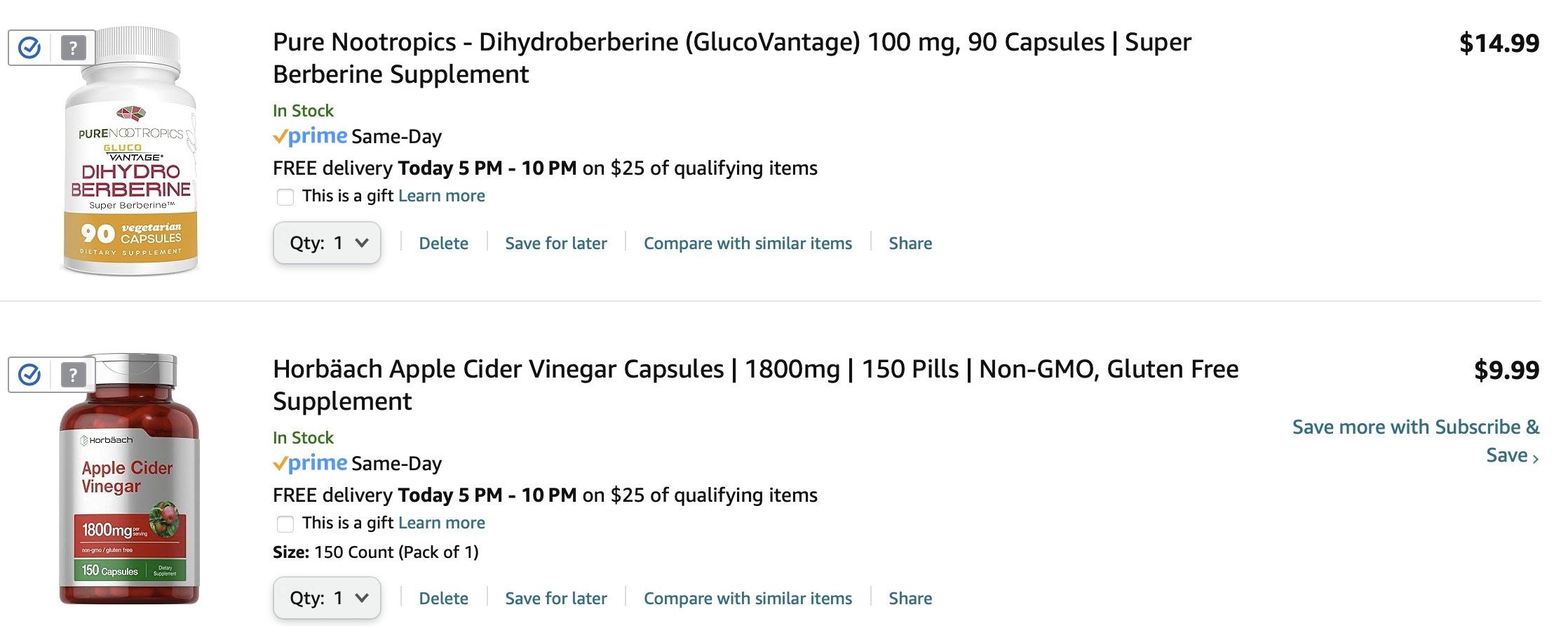Open Pure Nootropics Dihydroberberine product title
This screenshot has width=1568, height=626.
(x=732, y=58)
